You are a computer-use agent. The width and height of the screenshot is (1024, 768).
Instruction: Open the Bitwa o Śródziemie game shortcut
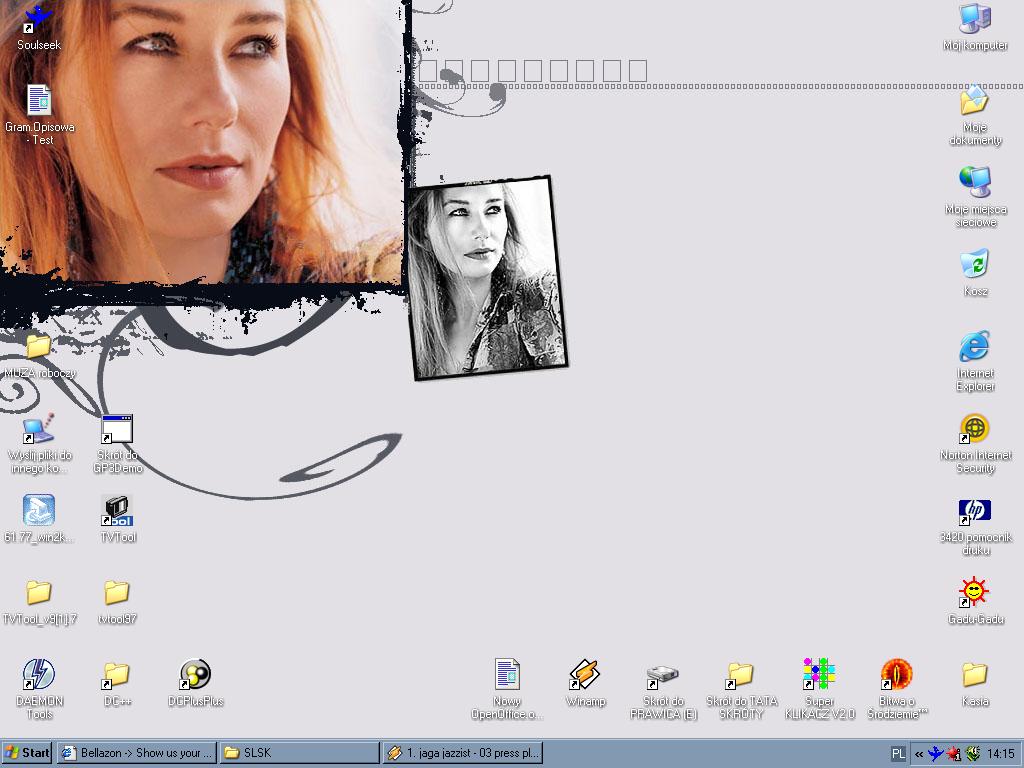click(x=897, y=675)
